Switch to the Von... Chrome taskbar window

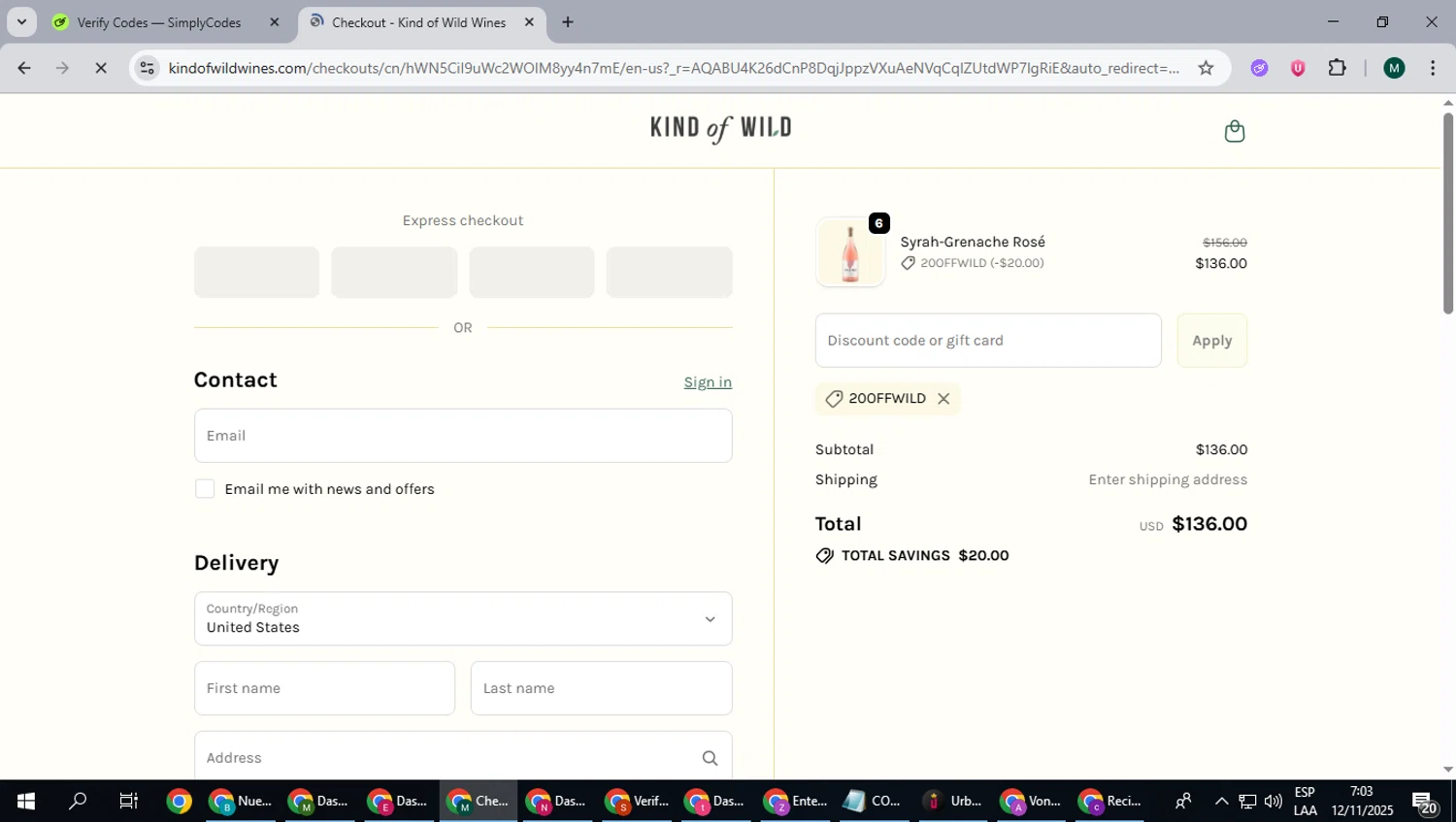coord(1032,801)
